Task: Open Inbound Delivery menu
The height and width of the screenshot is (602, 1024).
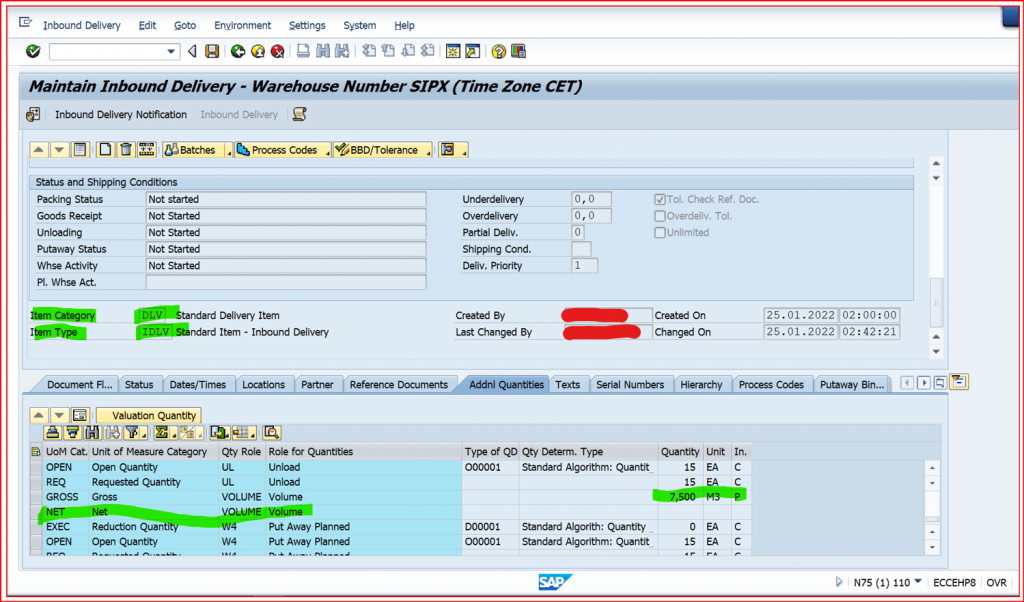Action: click(82, 25)
